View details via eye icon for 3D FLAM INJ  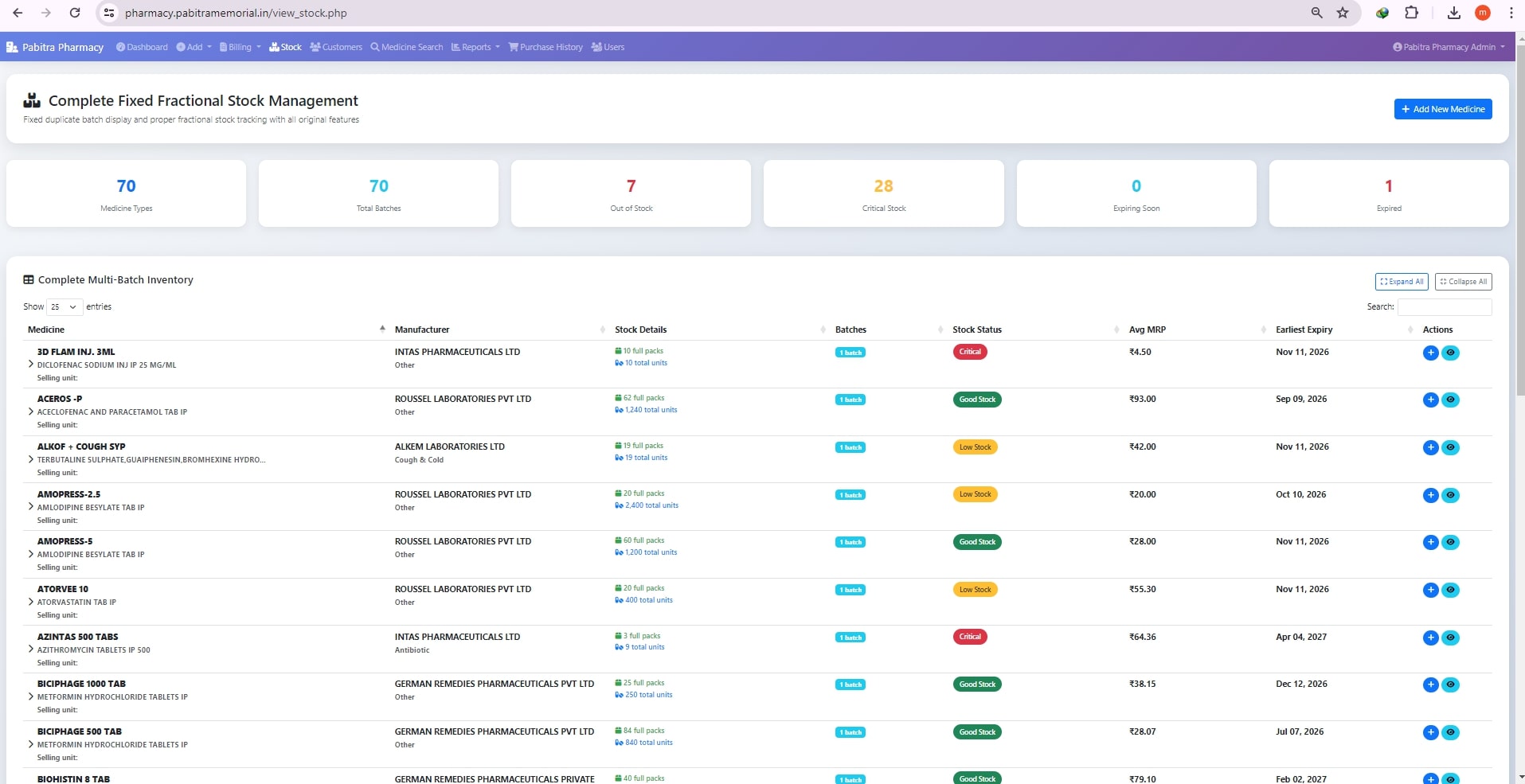1450,353
